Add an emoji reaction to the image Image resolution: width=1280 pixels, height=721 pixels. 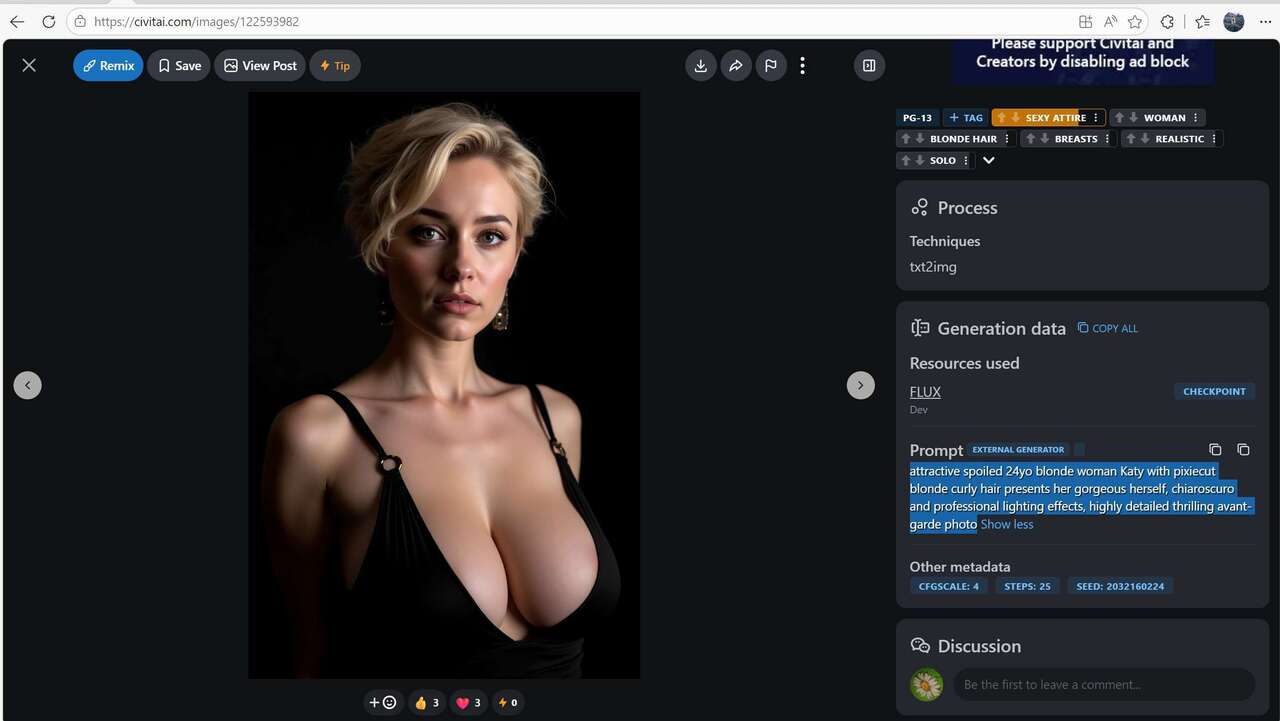[382, 702]
